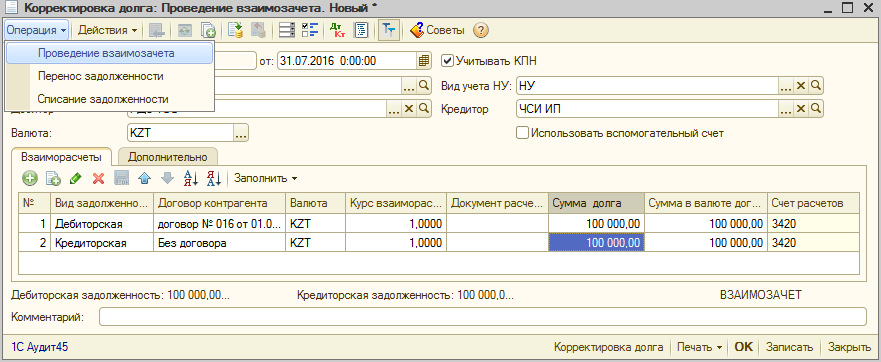Image resolution: width=881 pixels, height=362 pixels.
Task: Switch to the Взаиморасчеты tab
Action: [x=61, y=157]
